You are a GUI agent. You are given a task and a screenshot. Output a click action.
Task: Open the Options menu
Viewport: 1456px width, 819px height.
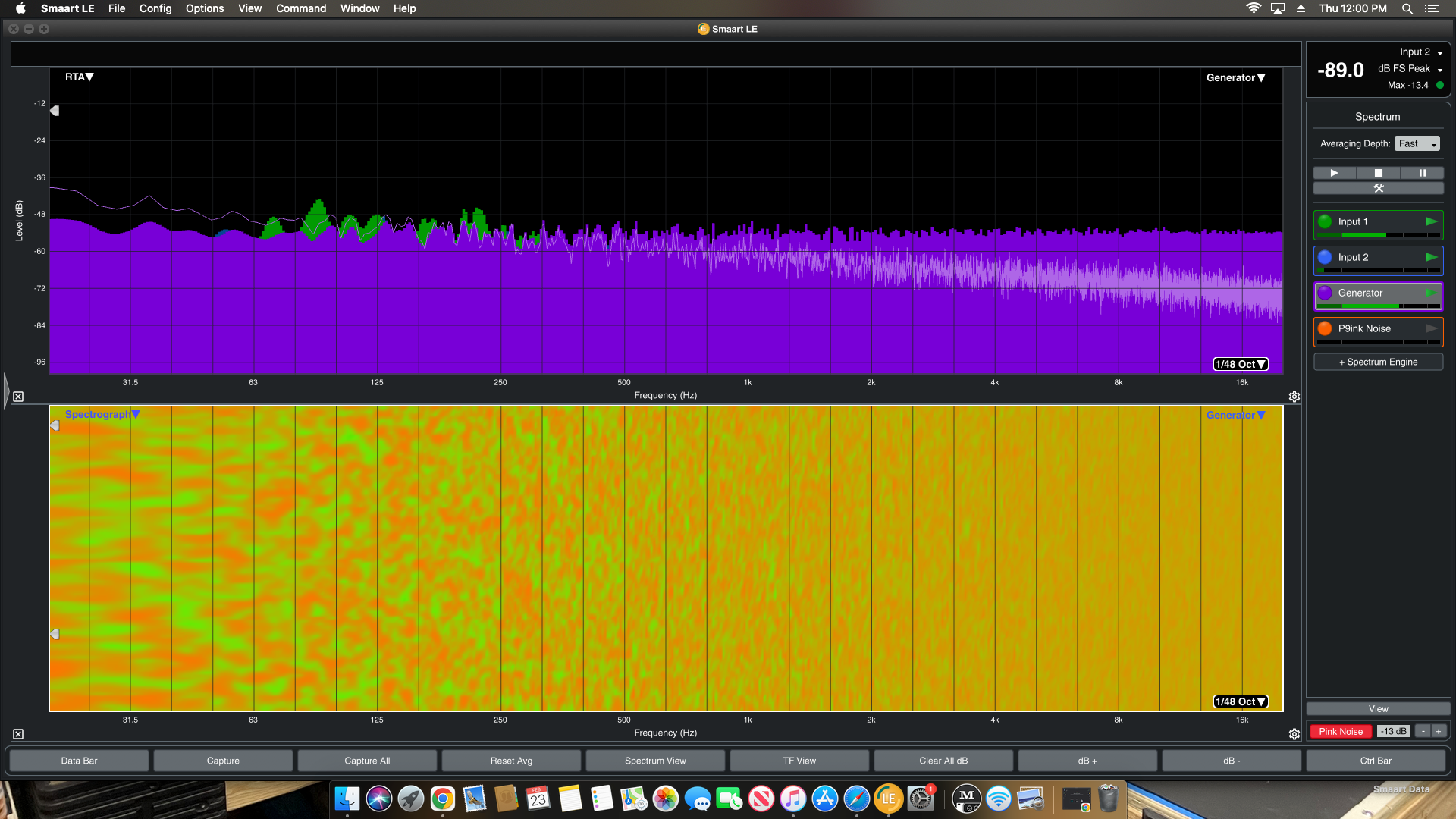[x=205, y=8]
